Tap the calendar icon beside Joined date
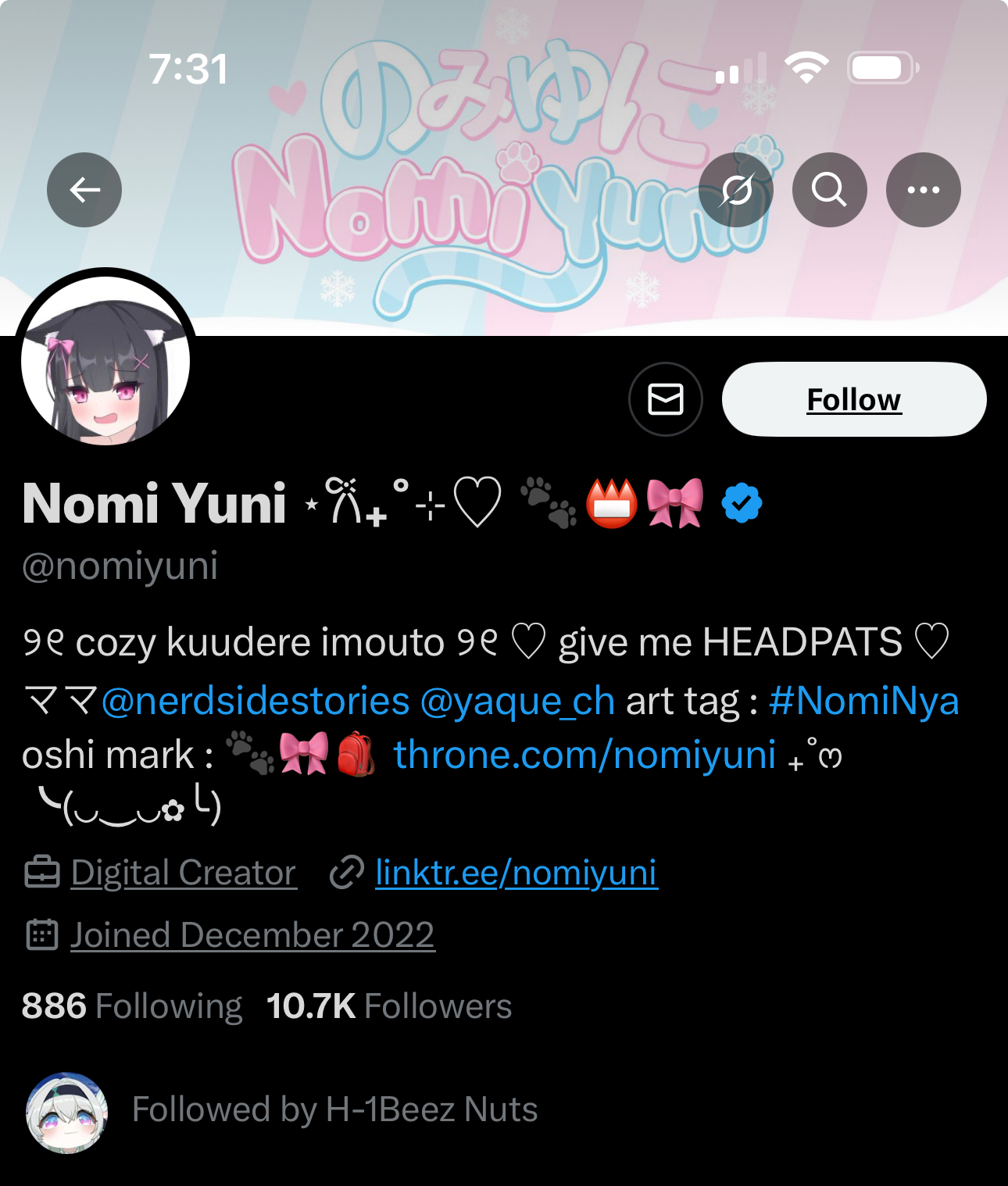The width and height of the screenshot is (1008, 1186). 42,934
